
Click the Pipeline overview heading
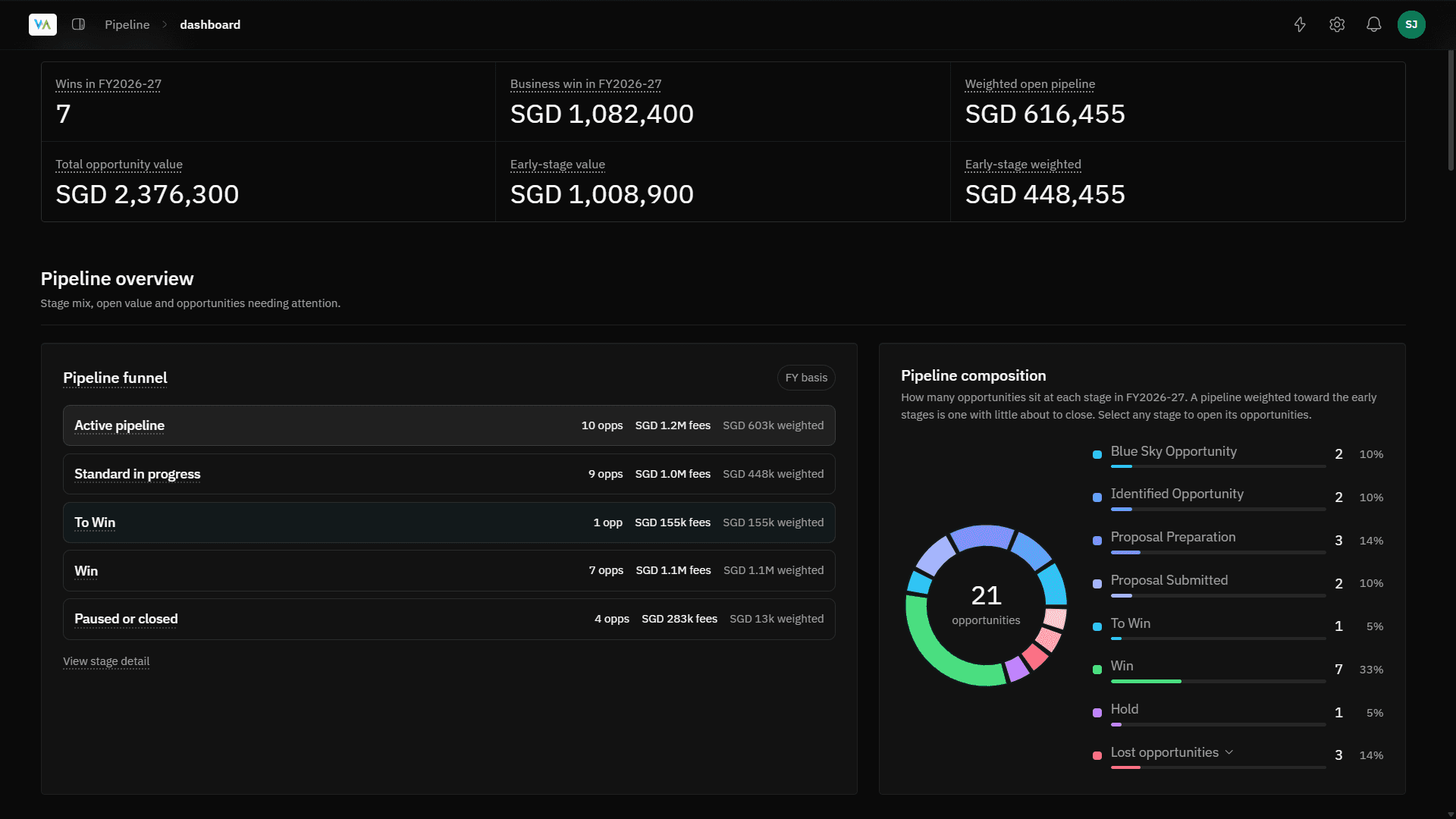coord(117,278)
